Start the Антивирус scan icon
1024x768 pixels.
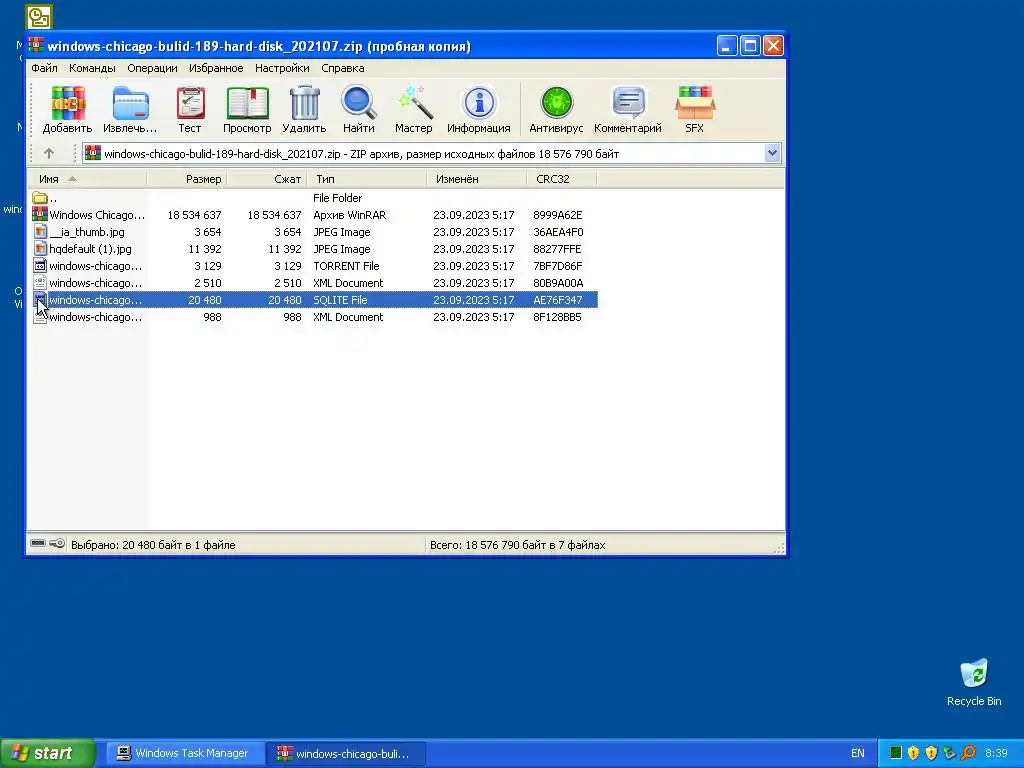[556, 103]
